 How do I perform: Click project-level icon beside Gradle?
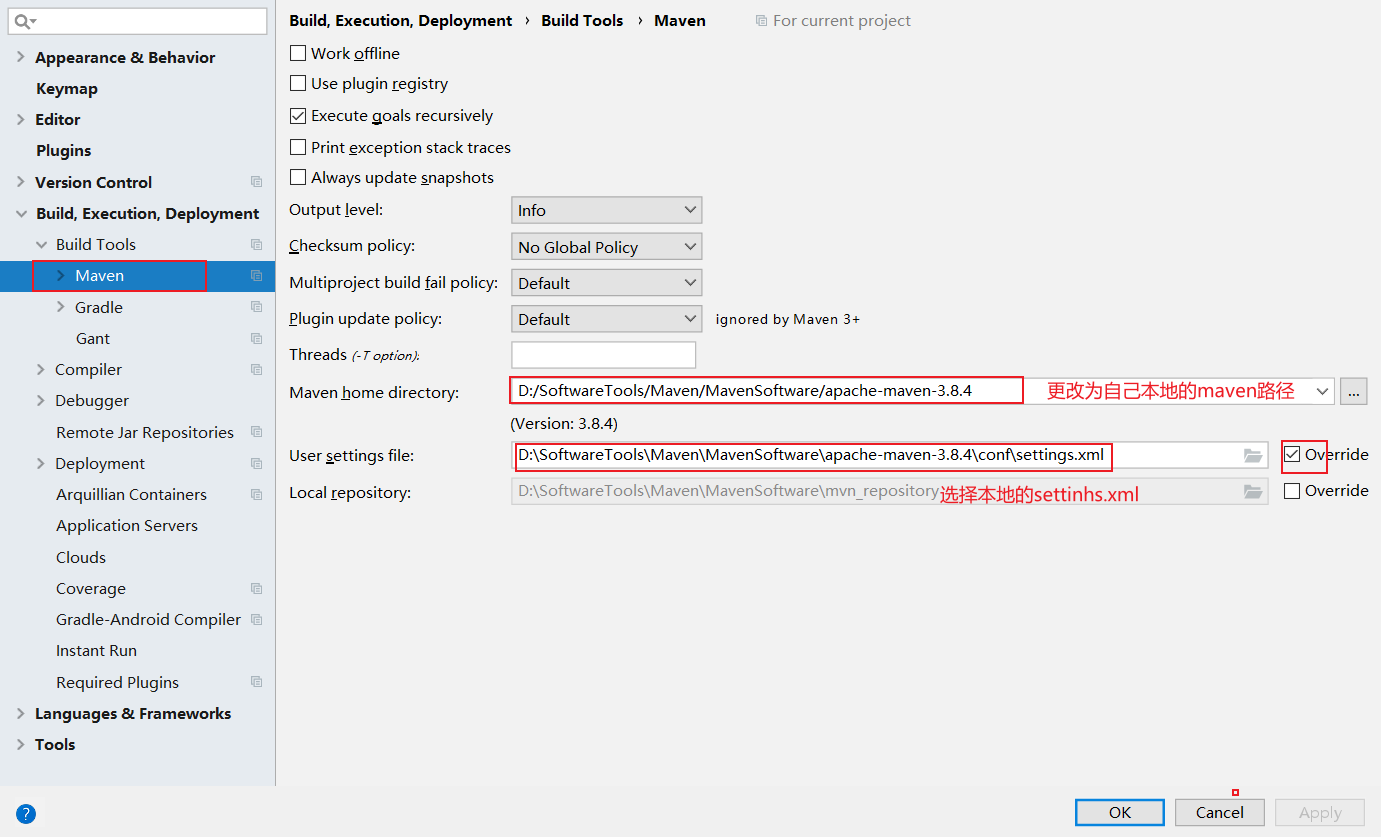[256, 307]
